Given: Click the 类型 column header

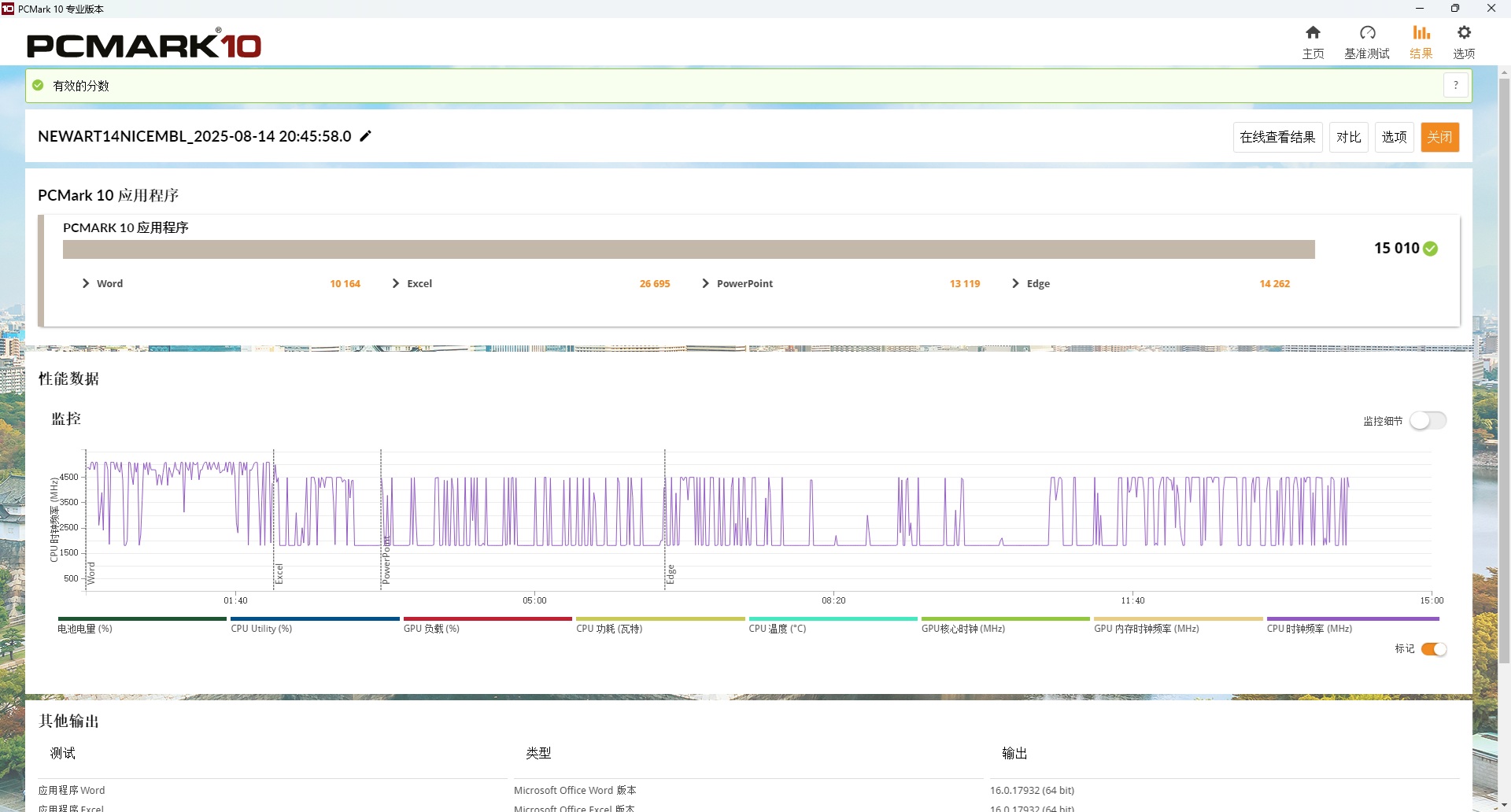Looking at the screenshot, I should pos(538,753).
